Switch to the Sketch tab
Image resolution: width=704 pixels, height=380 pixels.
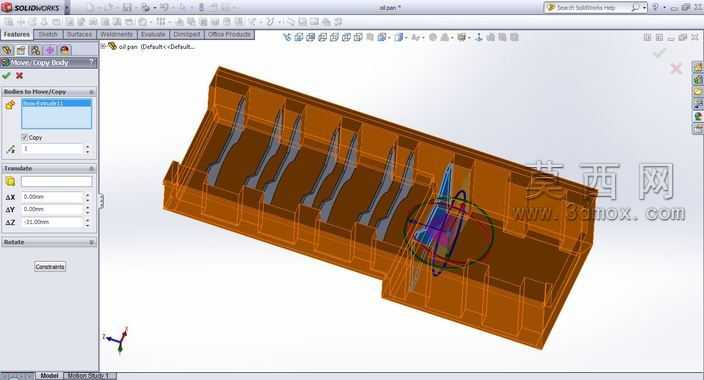[48, 35]
